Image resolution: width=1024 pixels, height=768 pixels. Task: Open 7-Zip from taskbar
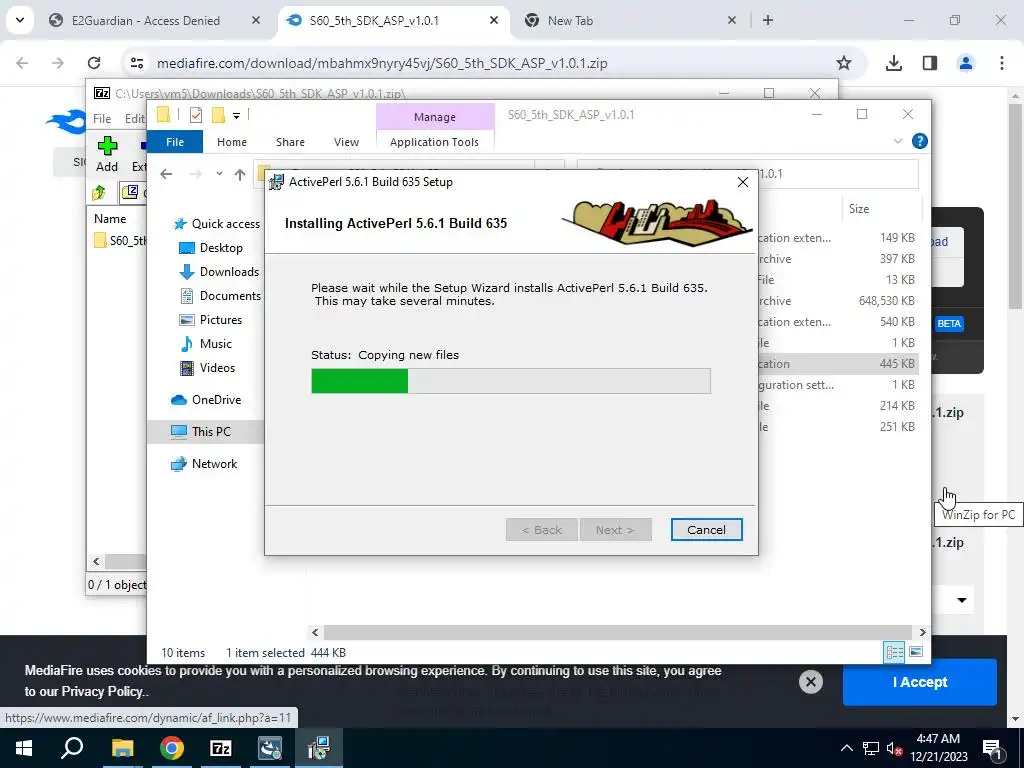click(221, 748)
